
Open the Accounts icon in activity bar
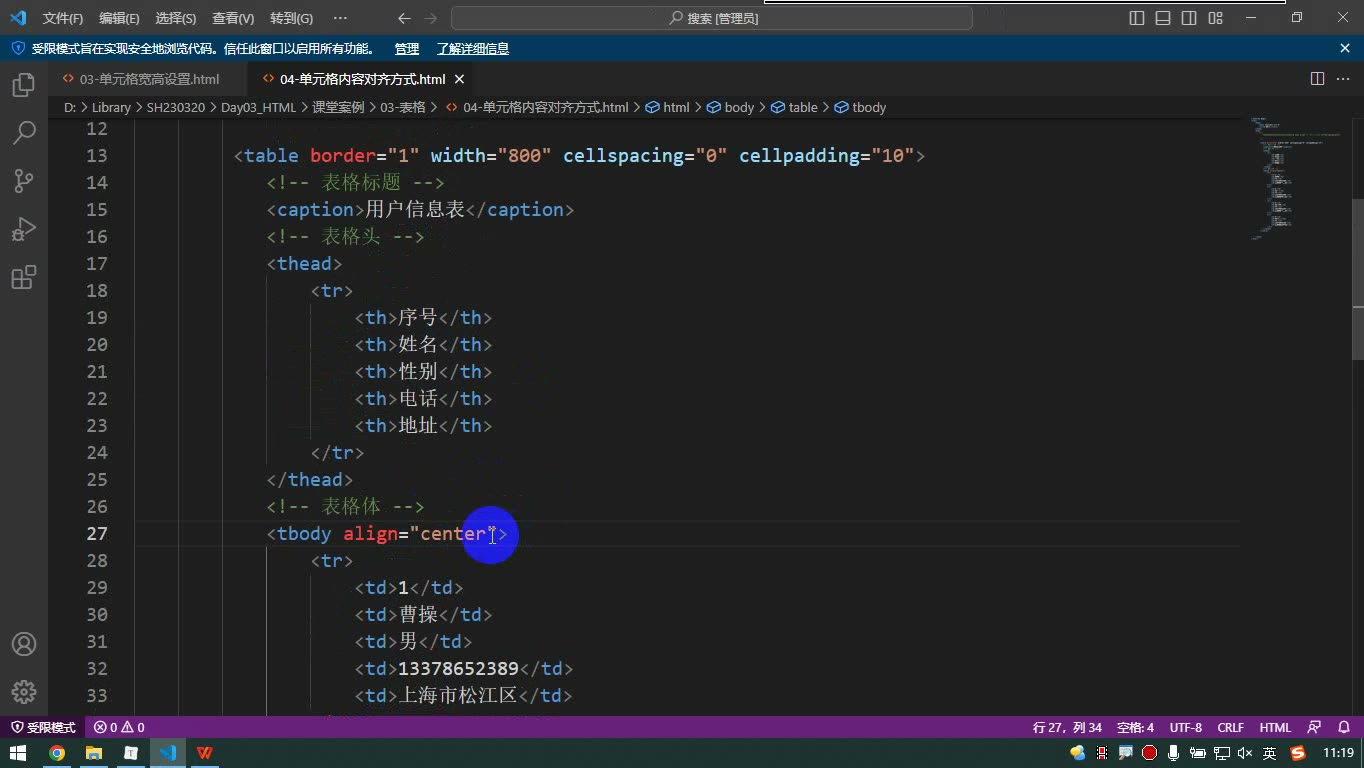click(x=24, y=644)
